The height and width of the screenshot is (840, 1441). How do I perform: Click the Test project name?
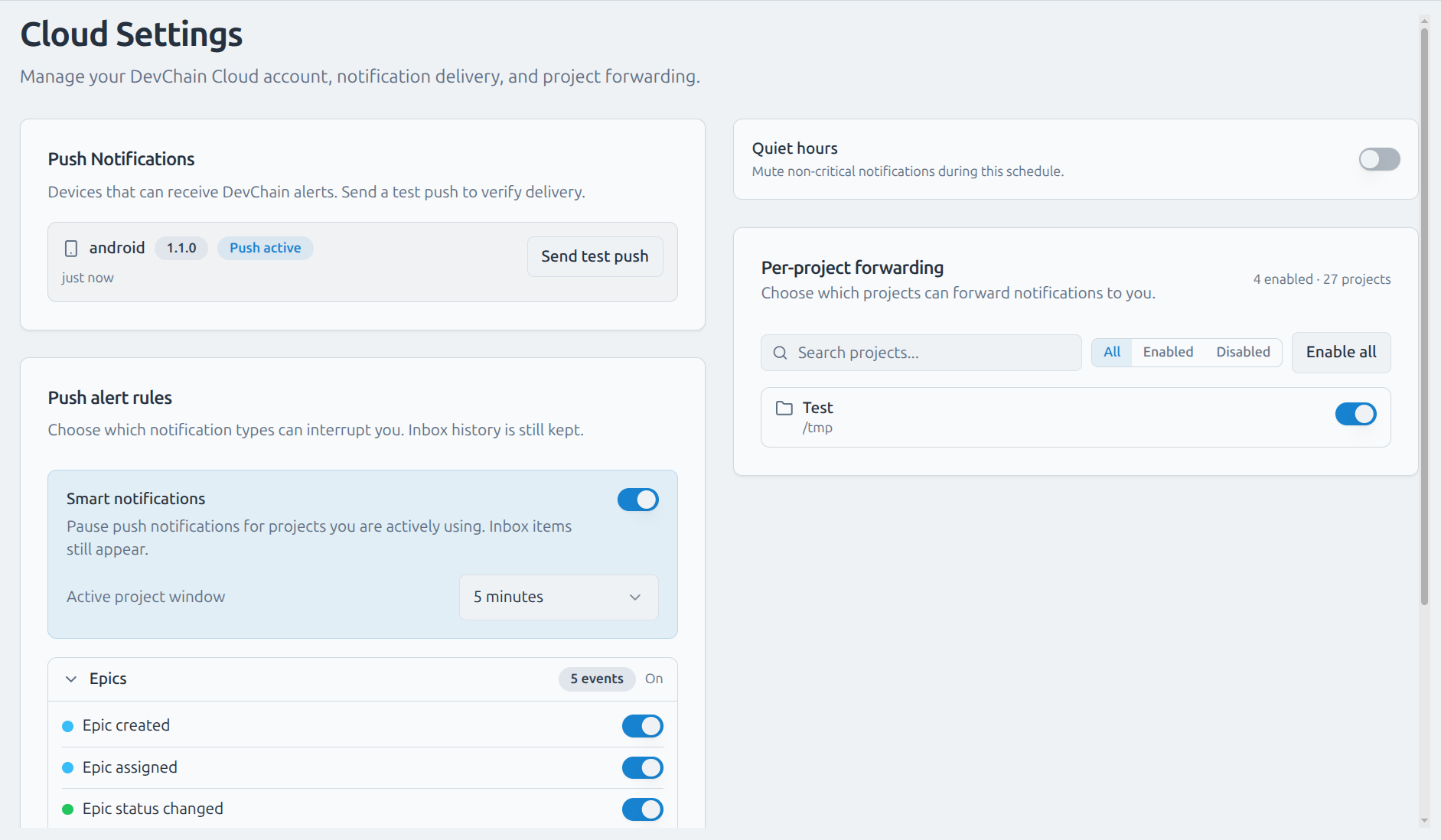click(x=817, y=408)
